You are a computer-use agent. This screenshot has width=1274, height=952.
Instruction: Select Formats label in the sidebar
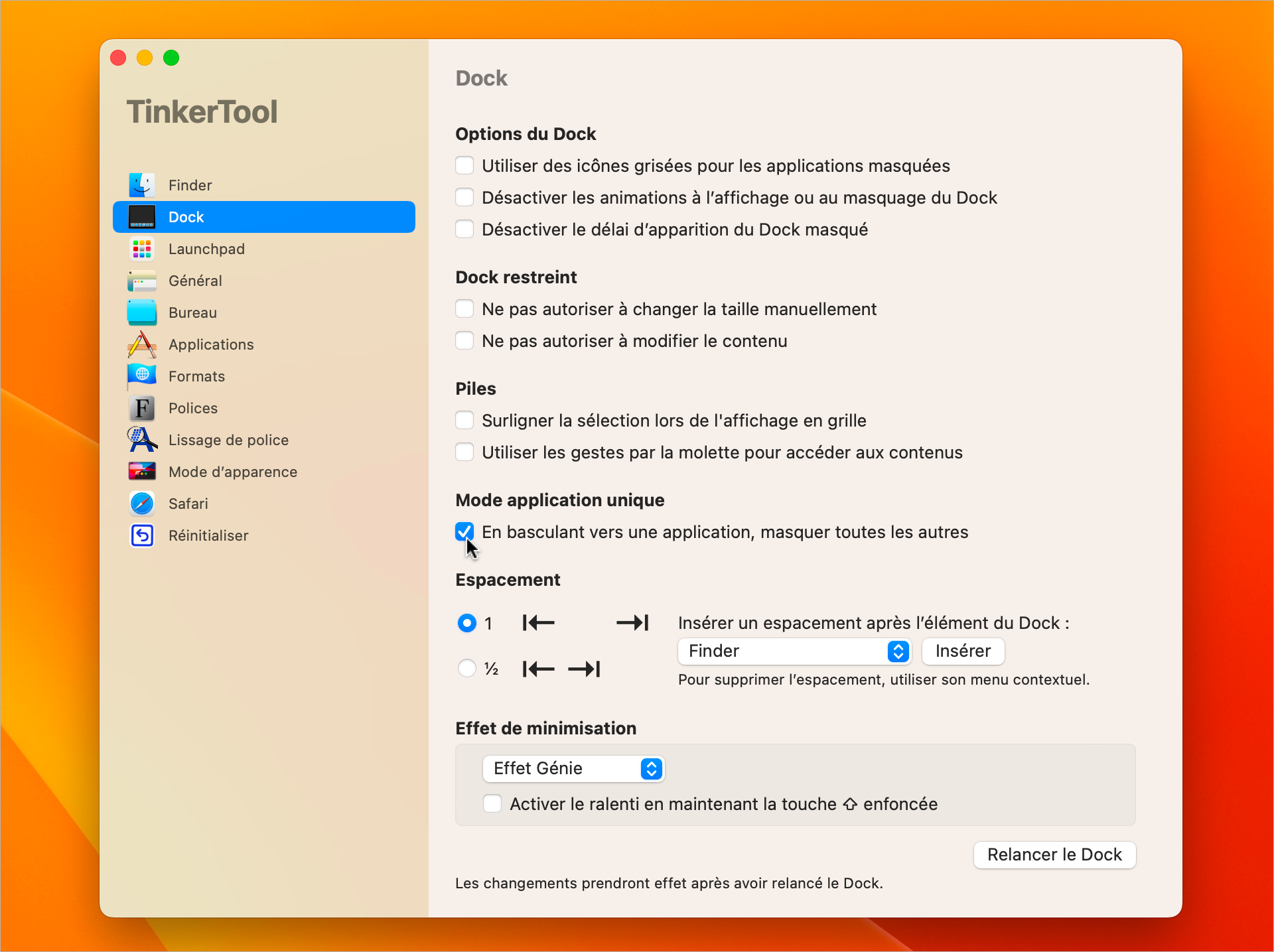196,376
